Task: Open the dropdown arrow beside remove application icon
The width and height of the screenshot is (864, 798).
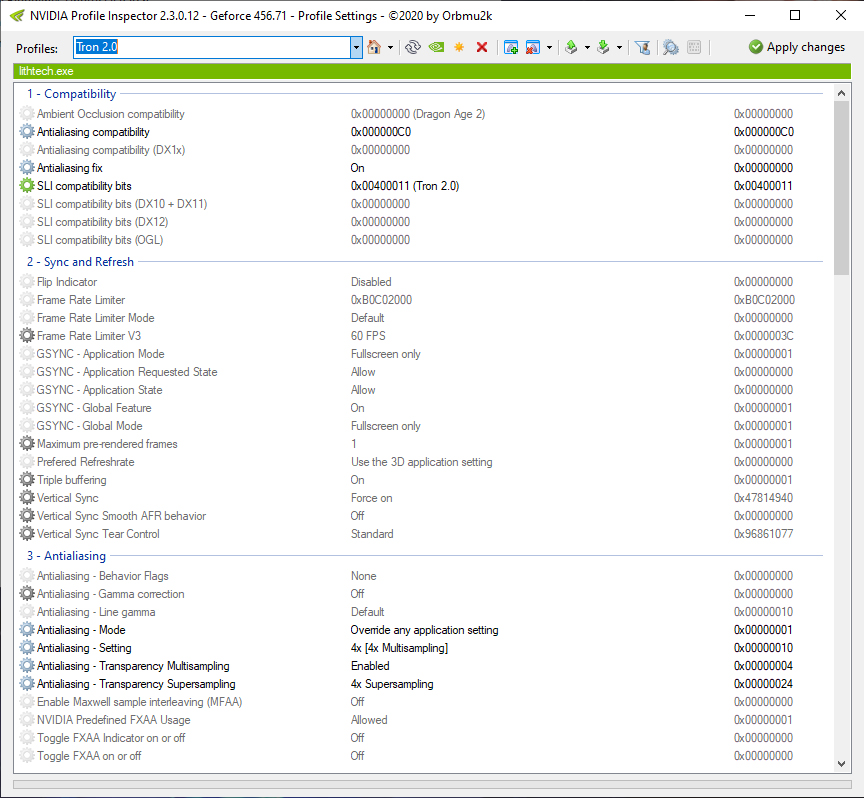Action: coord(549,47)
